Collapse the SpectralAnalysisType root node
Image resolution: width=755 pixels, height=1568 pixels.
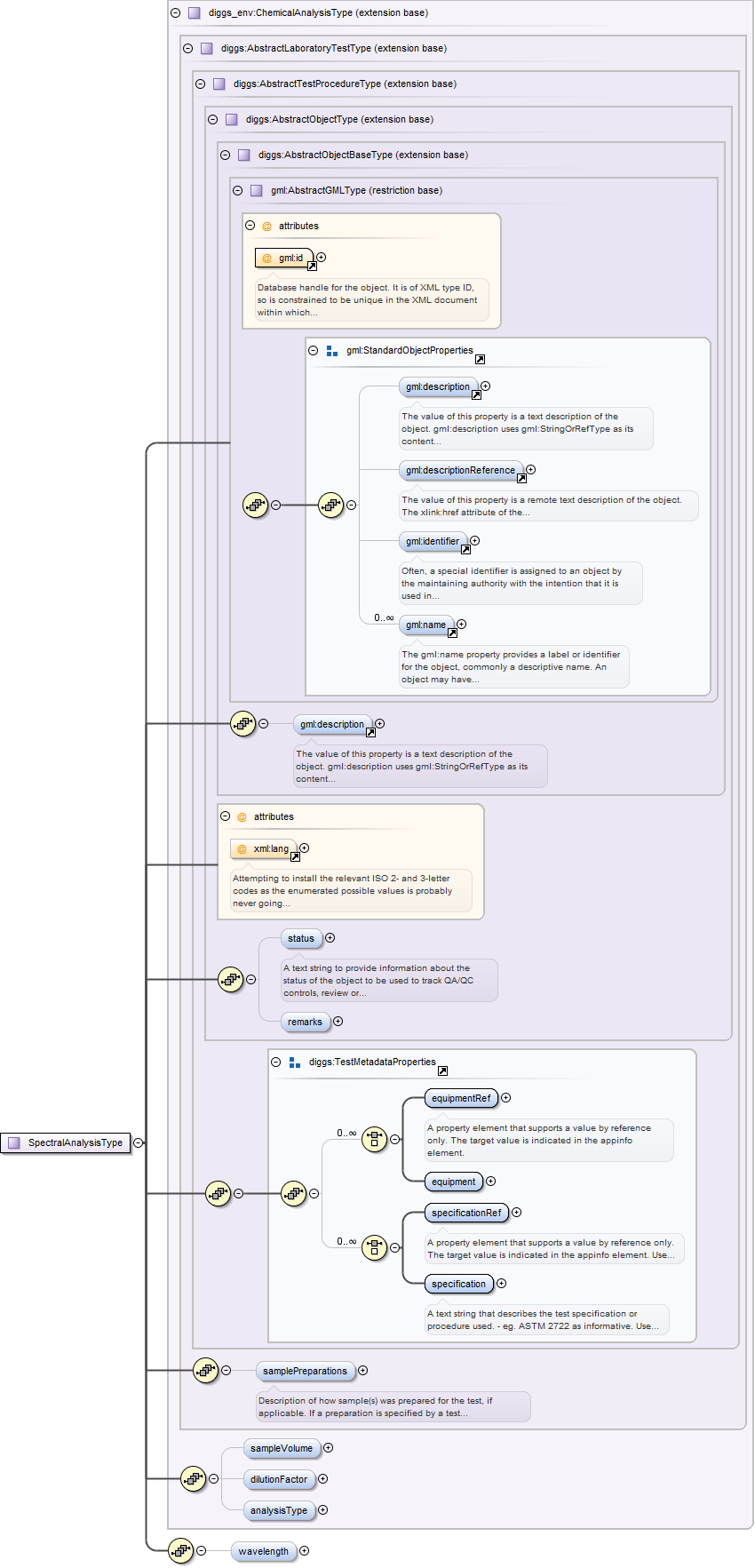[138, 1142]
